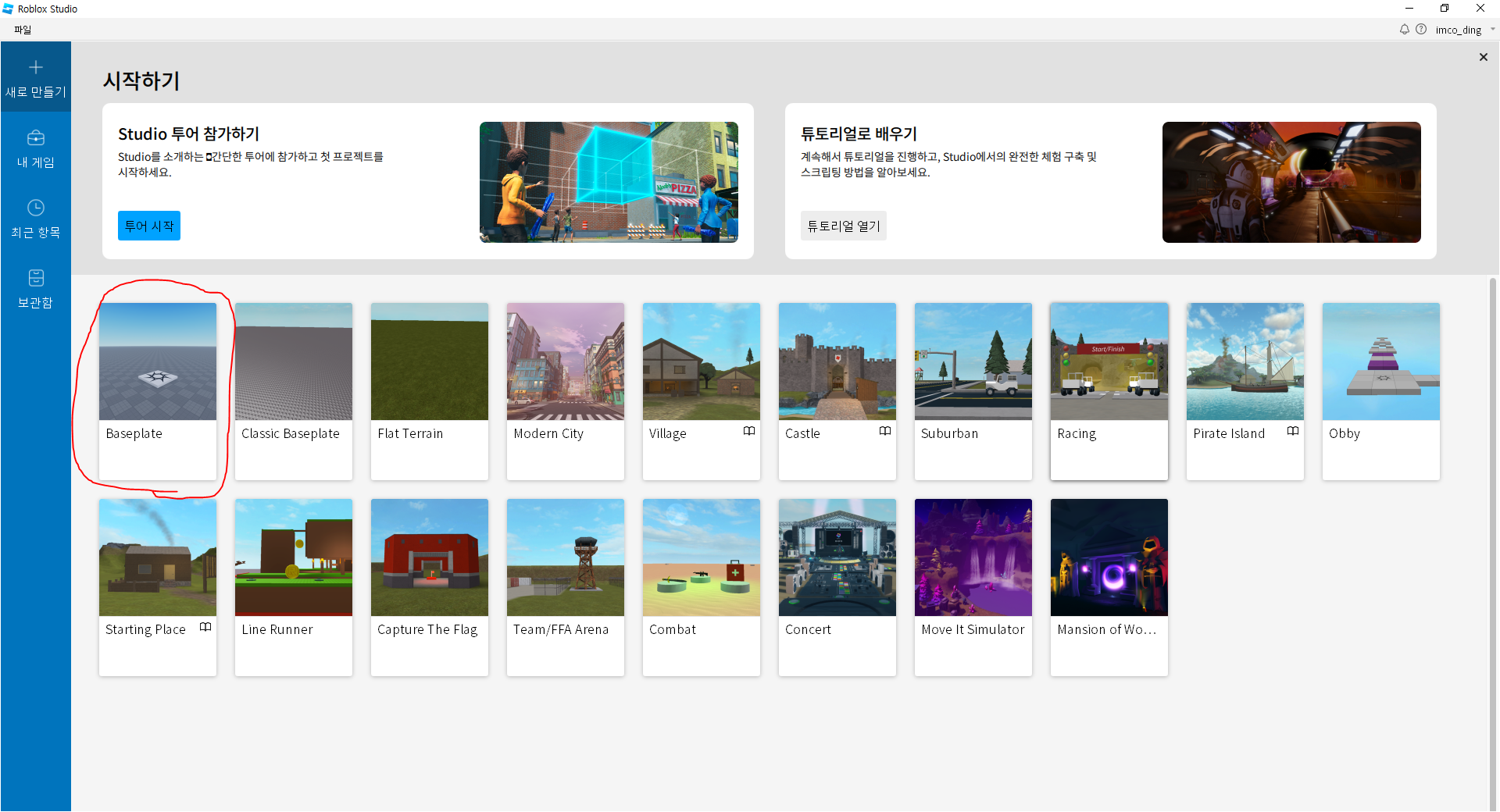Viewport: 1500px width, 812px height.
Task: Click the tutorial preview image
Action: 1291,182
